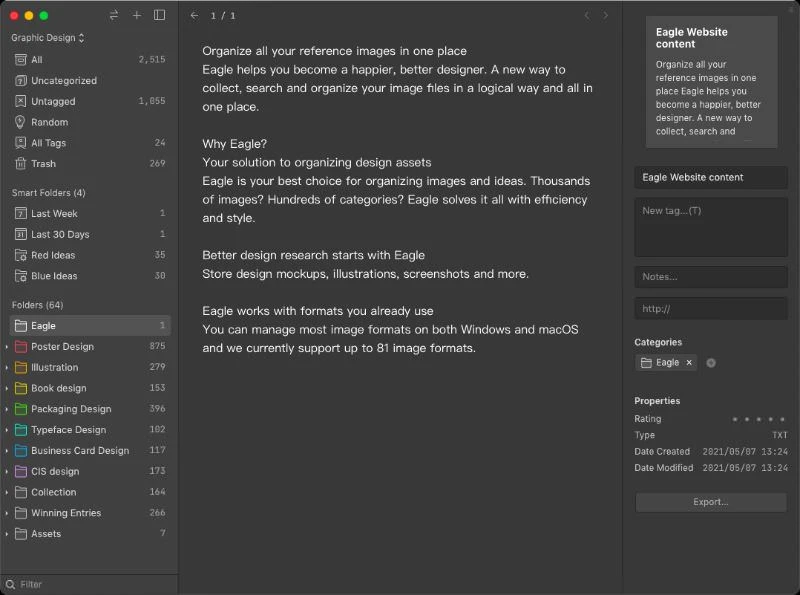Click the add category plus icon
The image size is (800, 595).
point(711,363)
